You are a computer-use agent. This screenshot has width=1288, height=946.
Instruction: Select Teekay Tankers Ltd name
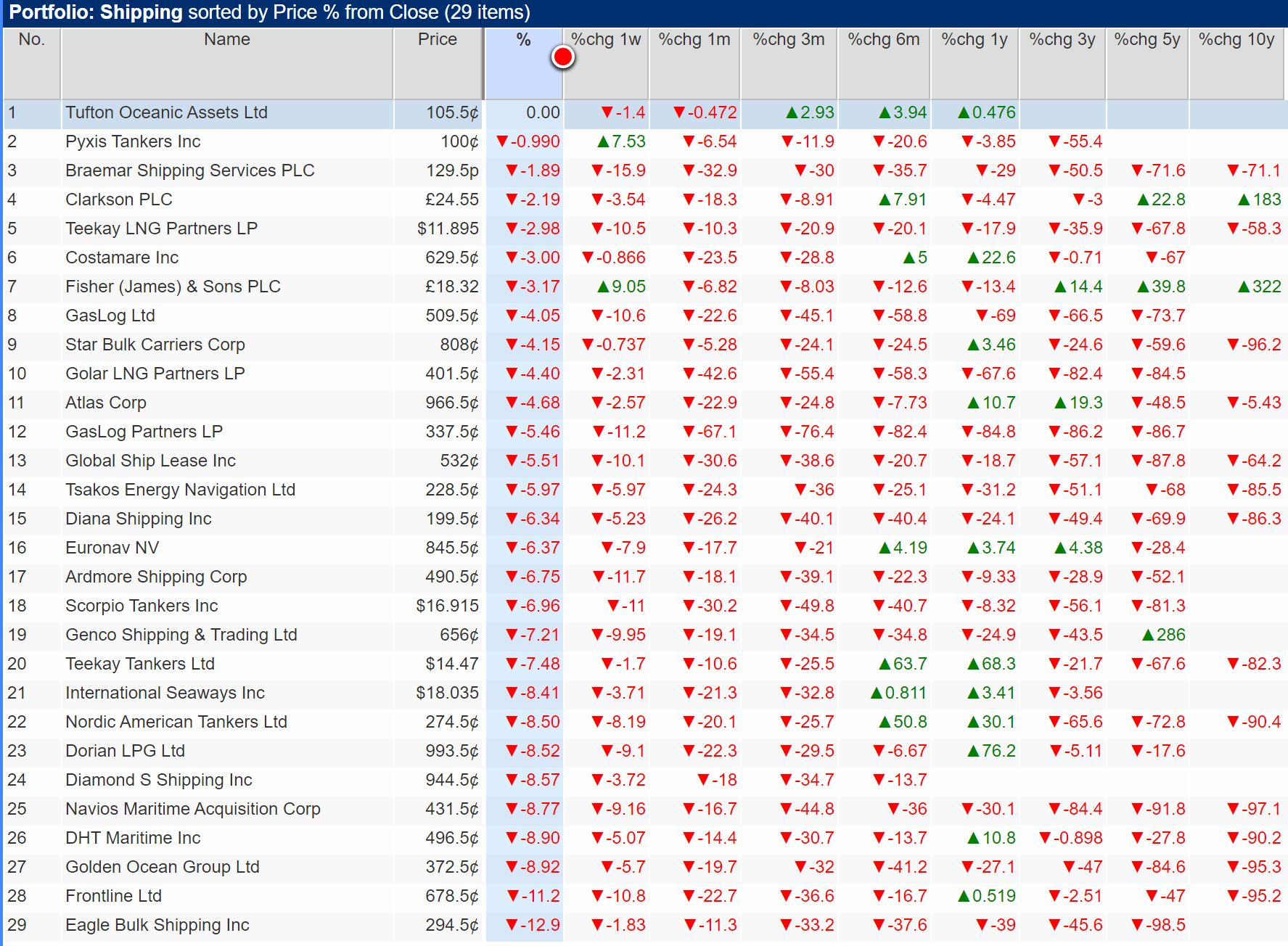pyautogui.click(x=140, y=664)
